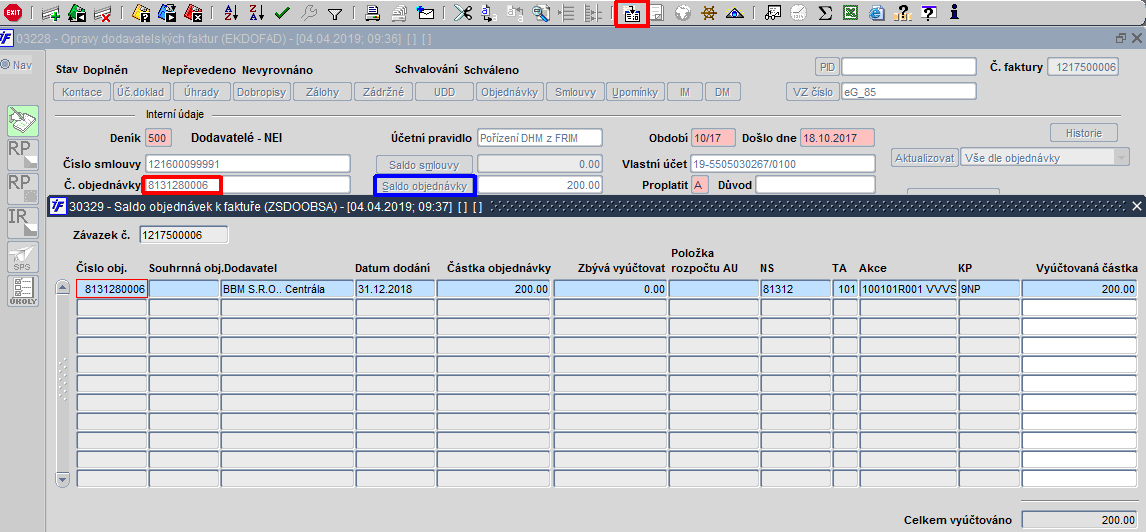Click the green hand-writing icon in left sidebar
The height and width of the screenshot is (532, 1146).
pos(23,121)
